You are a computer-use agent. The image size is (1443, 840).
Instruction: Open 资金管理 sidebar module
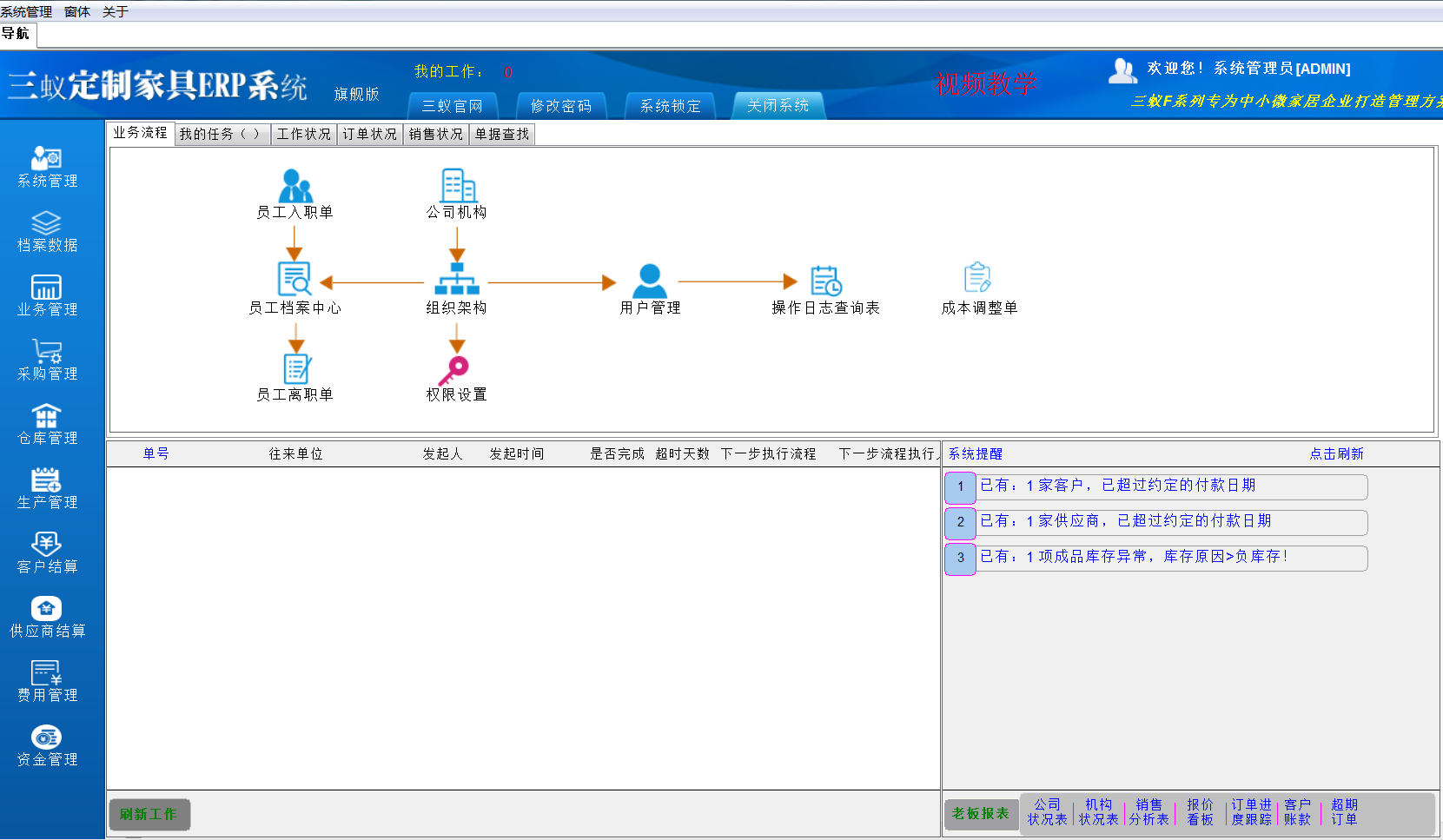[47, 745]
